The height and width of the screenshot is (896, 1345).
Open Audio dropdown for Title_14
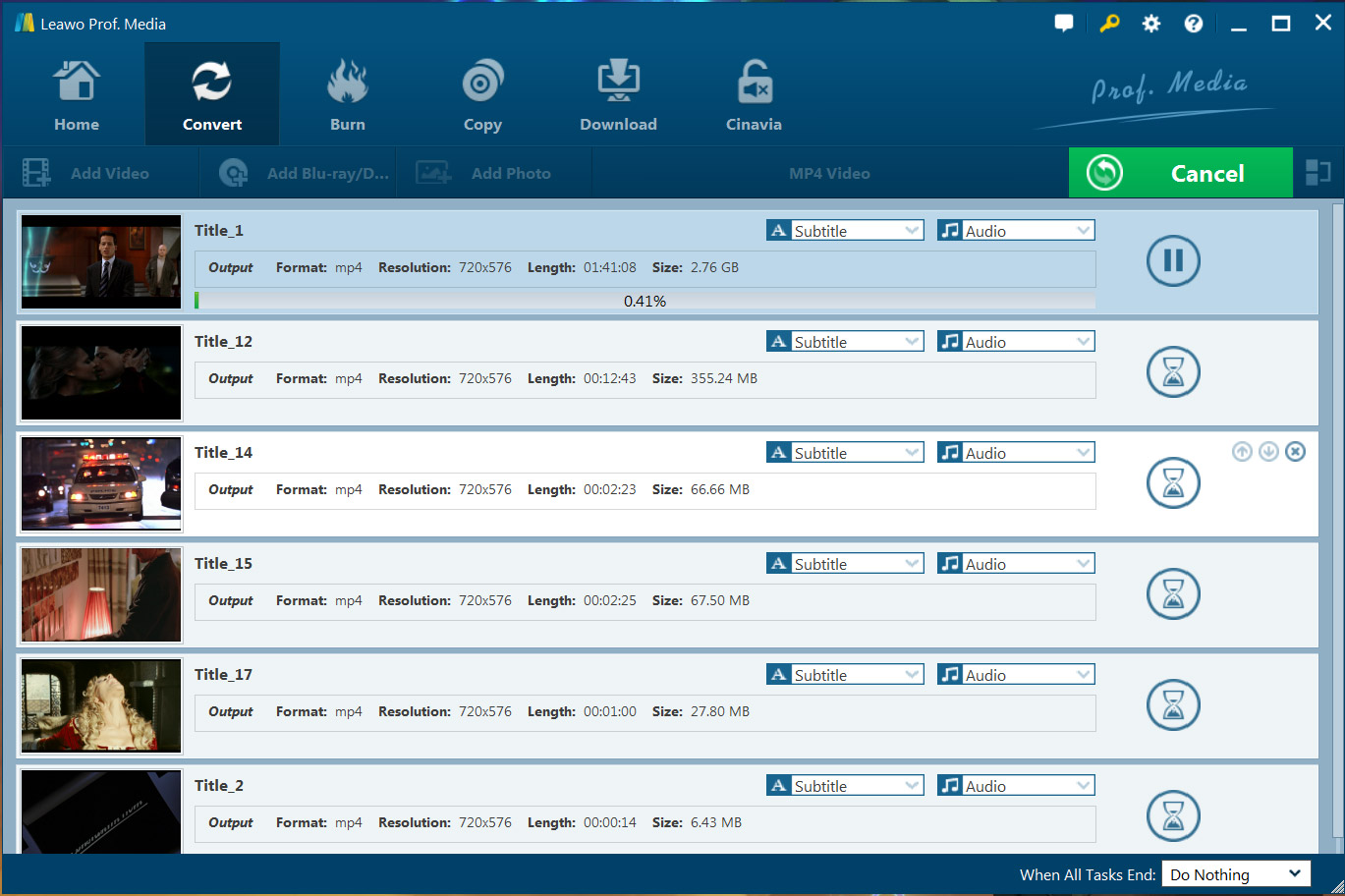point(1016,453)
